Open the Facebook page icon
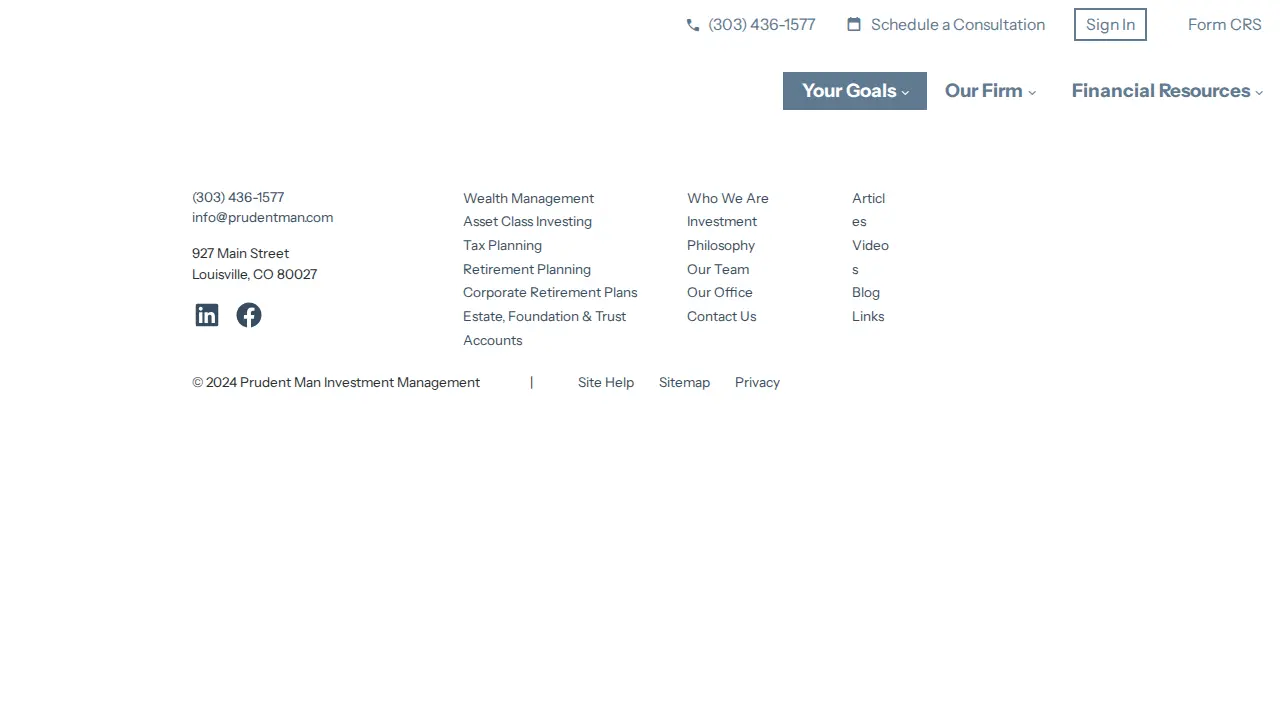 click(x=249, y=315)
